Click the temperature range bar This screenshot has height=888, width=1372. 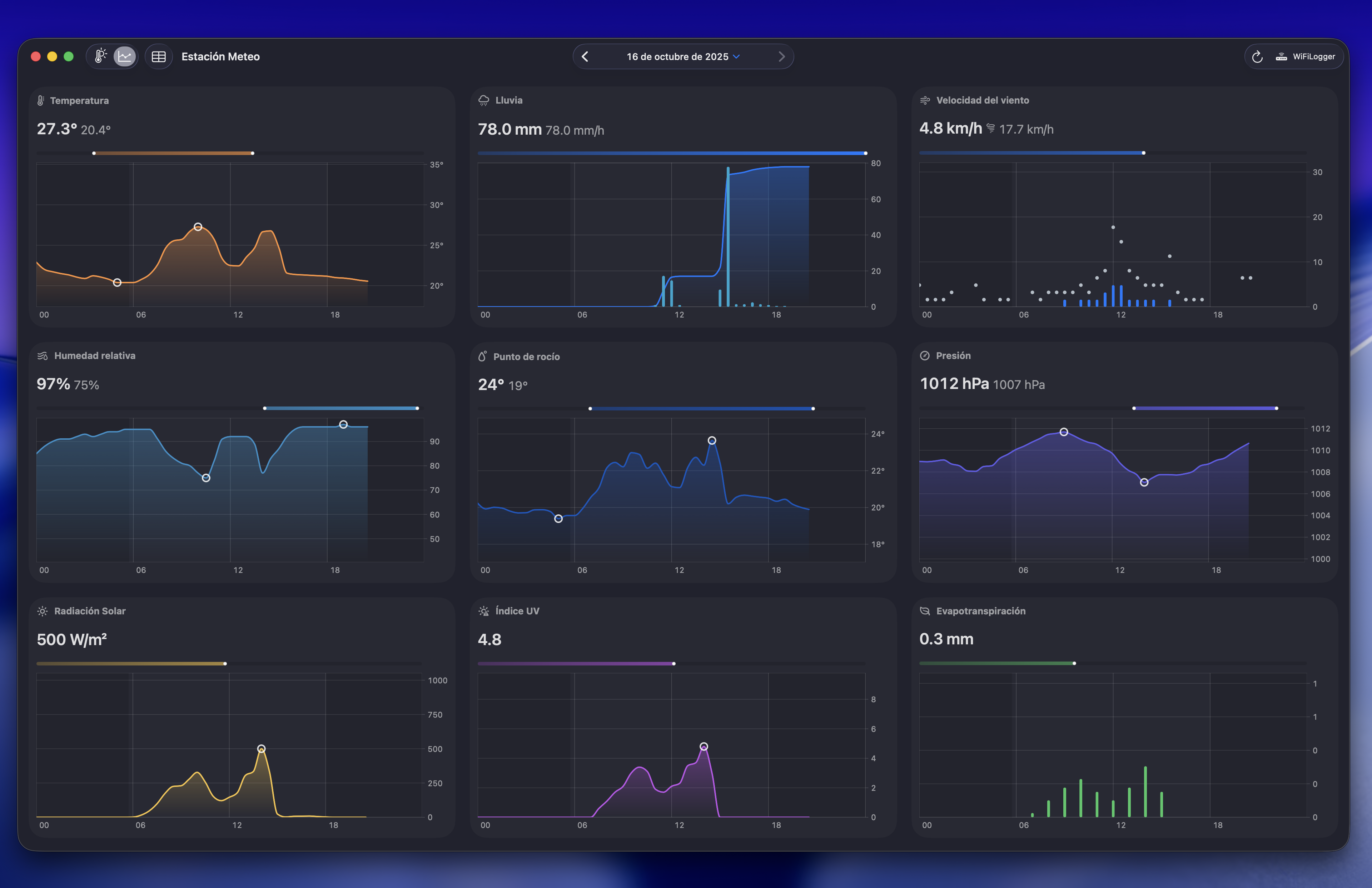point(173,153)
